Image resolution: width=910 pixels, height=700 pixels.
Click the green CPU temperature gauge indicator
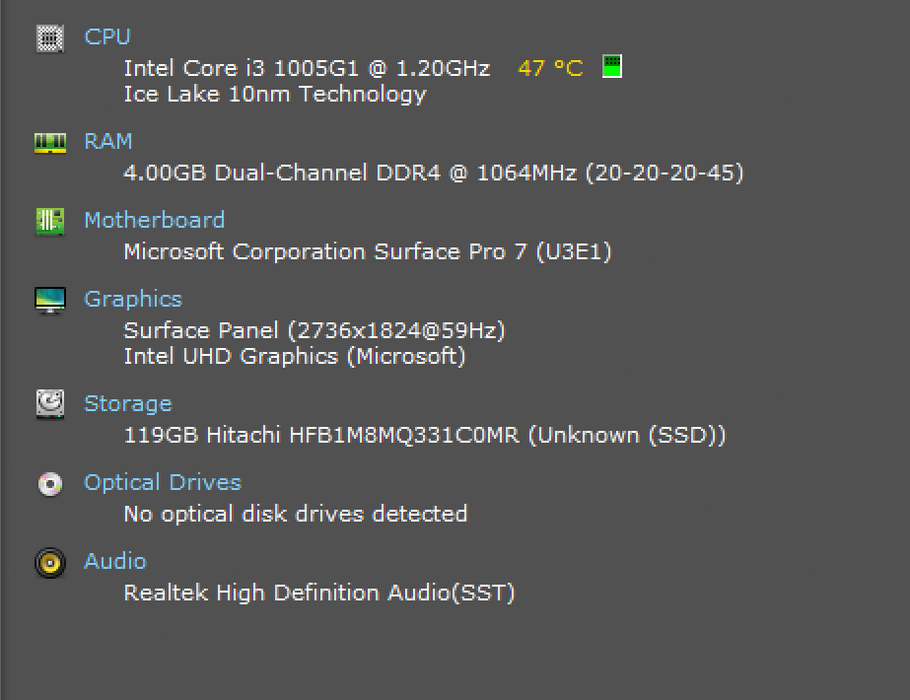pyautogui.click(x=610, y=66)
